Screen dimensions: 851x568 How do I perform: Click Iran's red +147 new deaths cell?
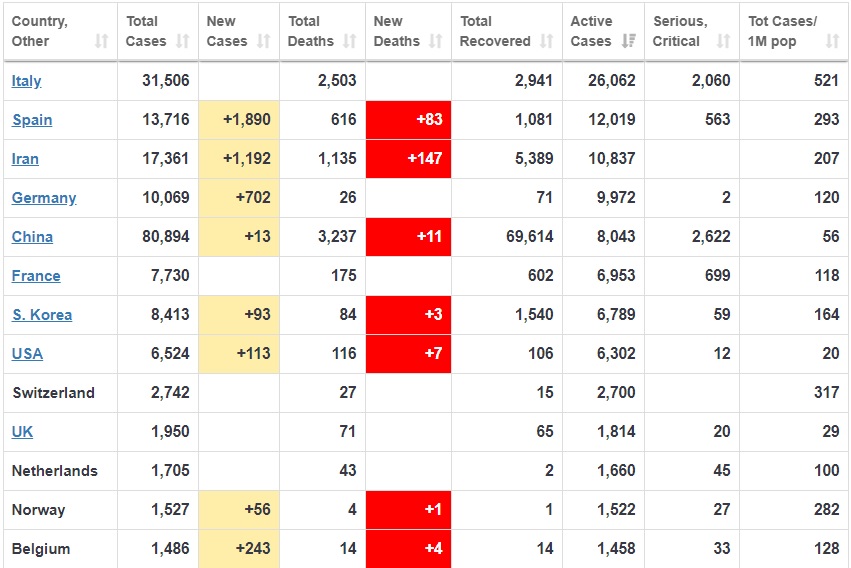408,159
